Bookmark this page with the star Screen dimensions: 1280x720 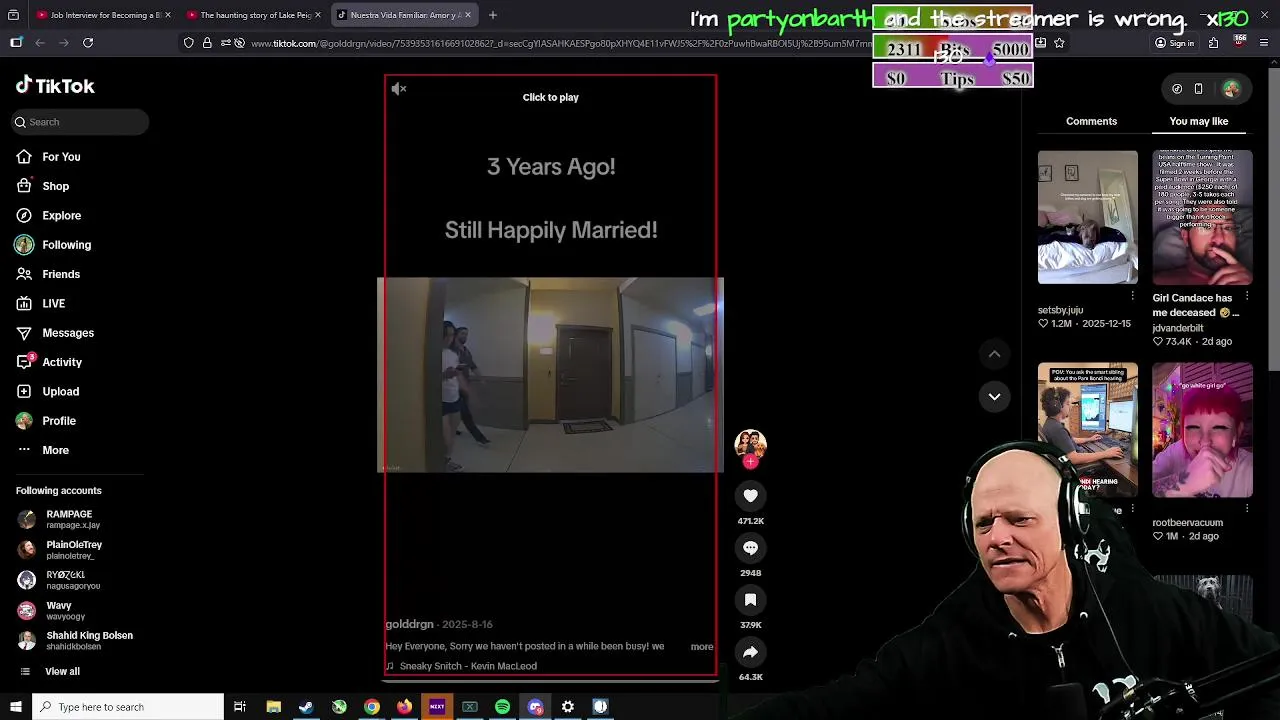click(x=1059, y=43)
